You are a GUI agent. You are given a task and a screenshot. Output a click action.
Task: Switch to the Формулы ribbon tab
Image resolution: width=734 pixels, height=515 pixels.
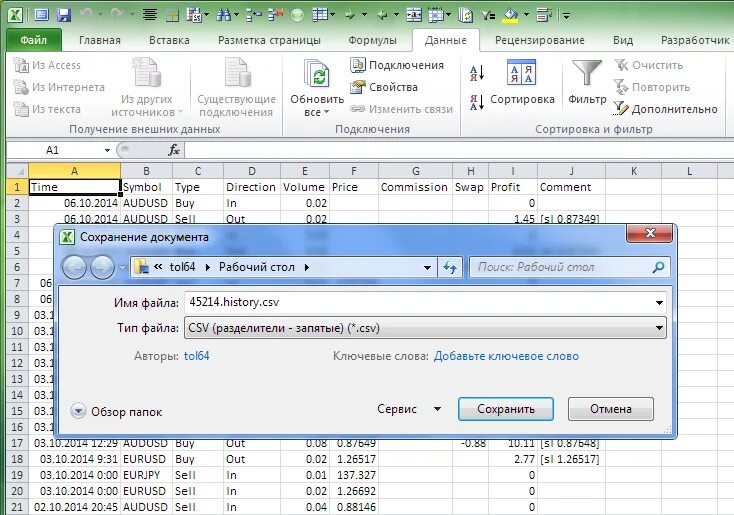372,40
